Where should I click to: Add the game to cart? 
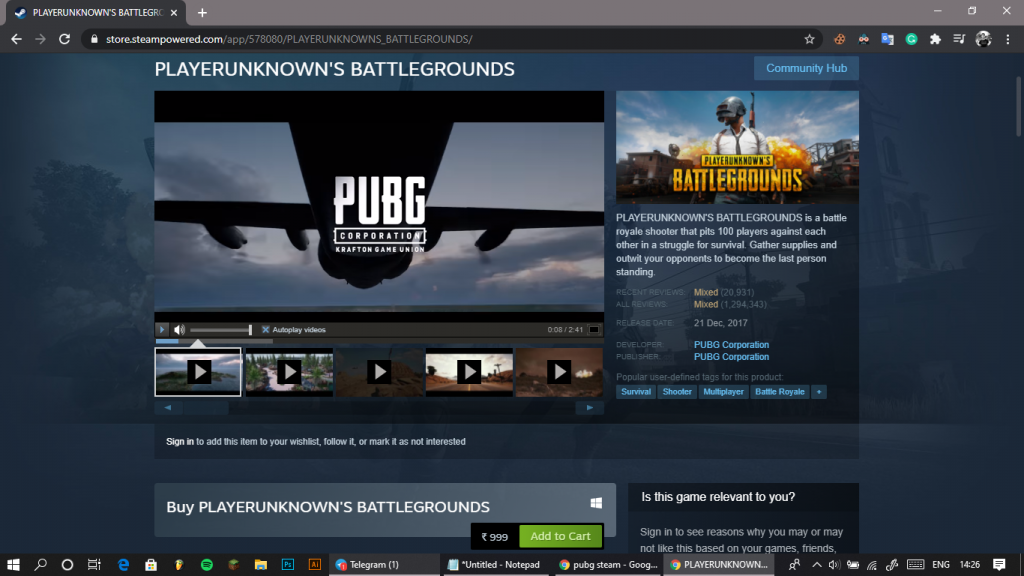point(560,536)
